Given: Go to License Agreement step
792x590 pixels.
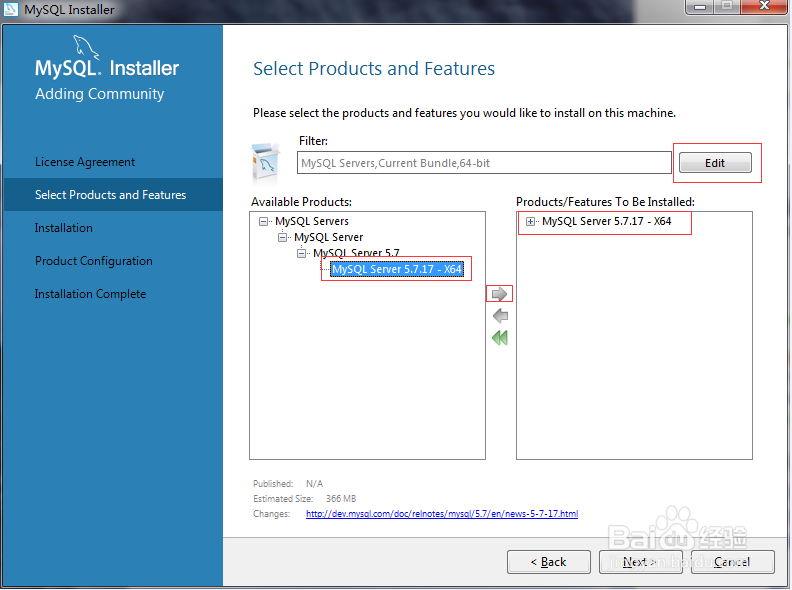Looking at the screenshot, I should click(85, 162).
